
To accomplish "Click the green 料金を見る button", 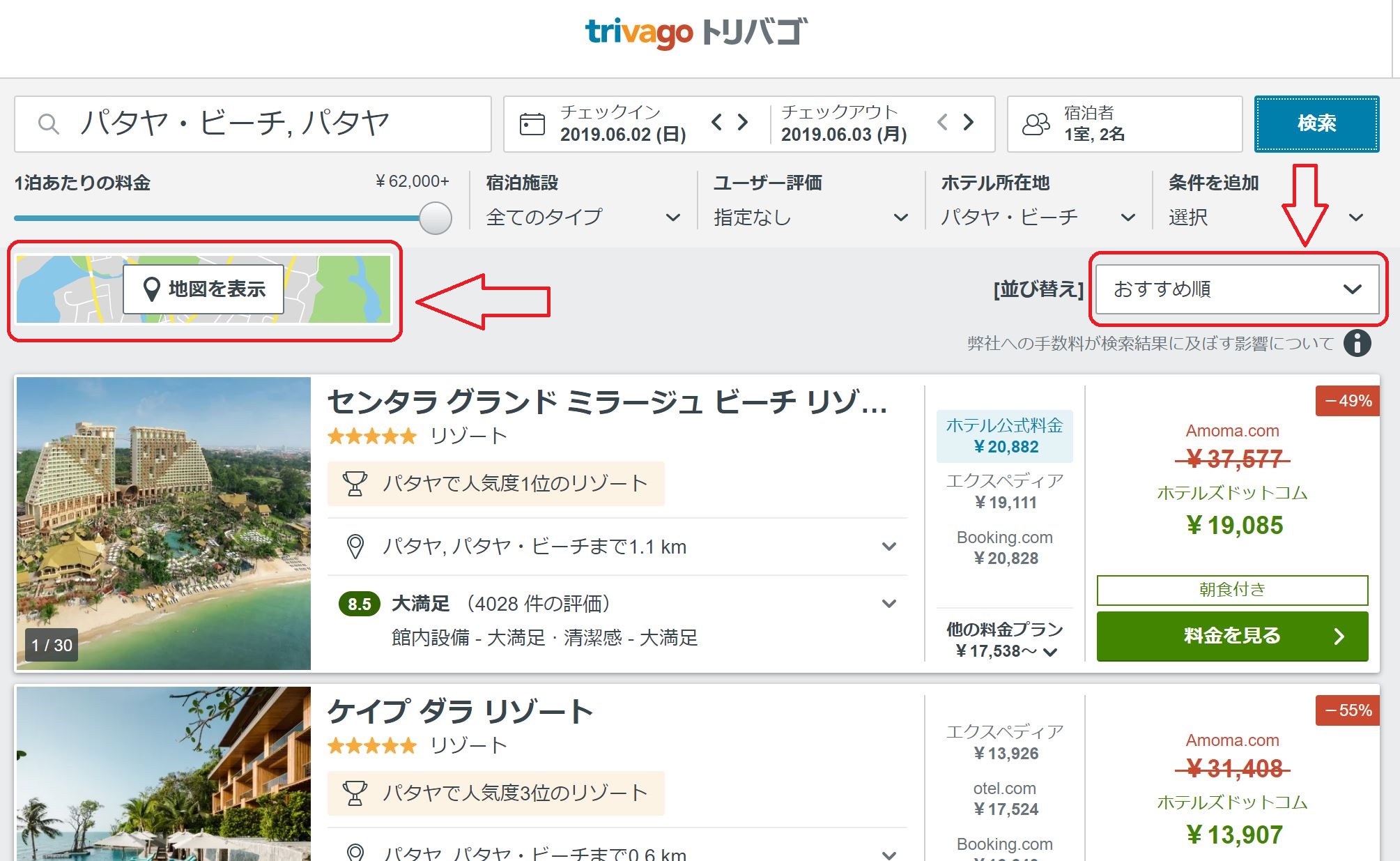I will (x=1232, y=636).
